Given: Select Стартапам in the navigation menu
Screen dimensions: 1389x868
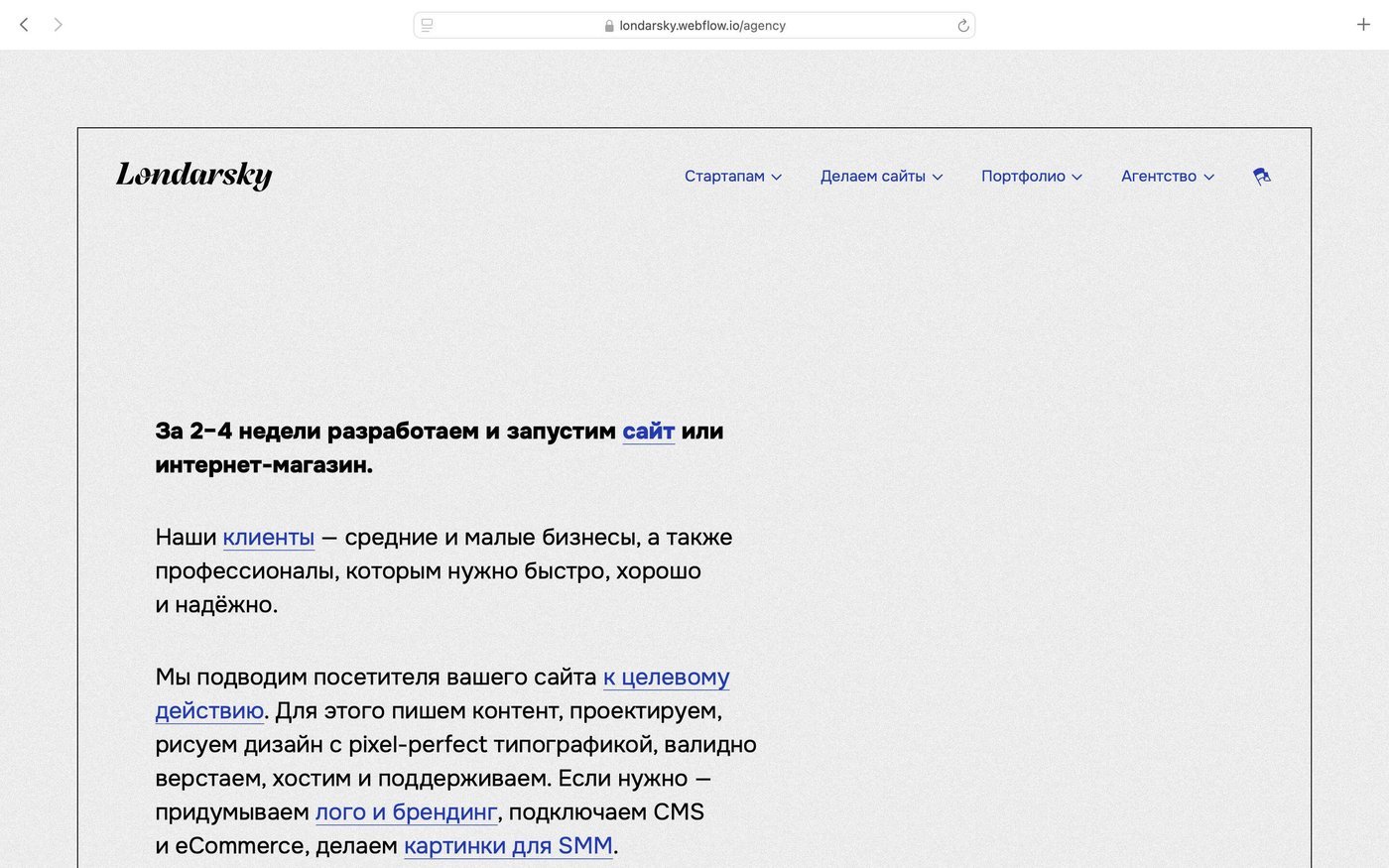Looking at the screenshot, I should (x=723, y=176).
